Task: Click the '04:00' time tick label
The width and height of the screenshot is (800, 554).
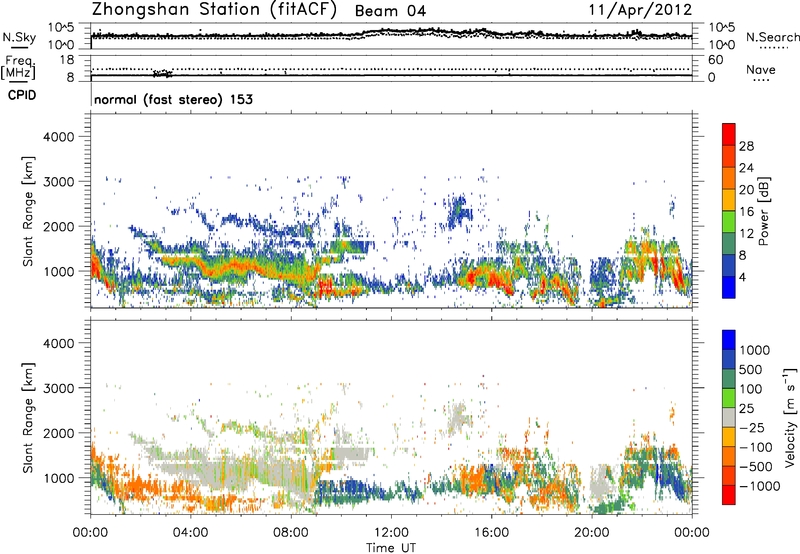Action: [x=191, y=533]
